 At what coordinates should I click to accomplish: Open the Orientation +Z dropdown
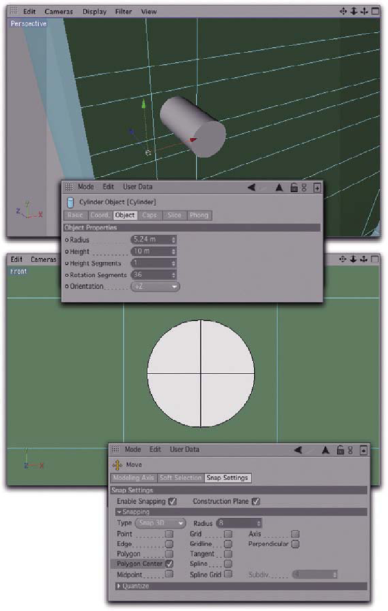click(155, 286)
